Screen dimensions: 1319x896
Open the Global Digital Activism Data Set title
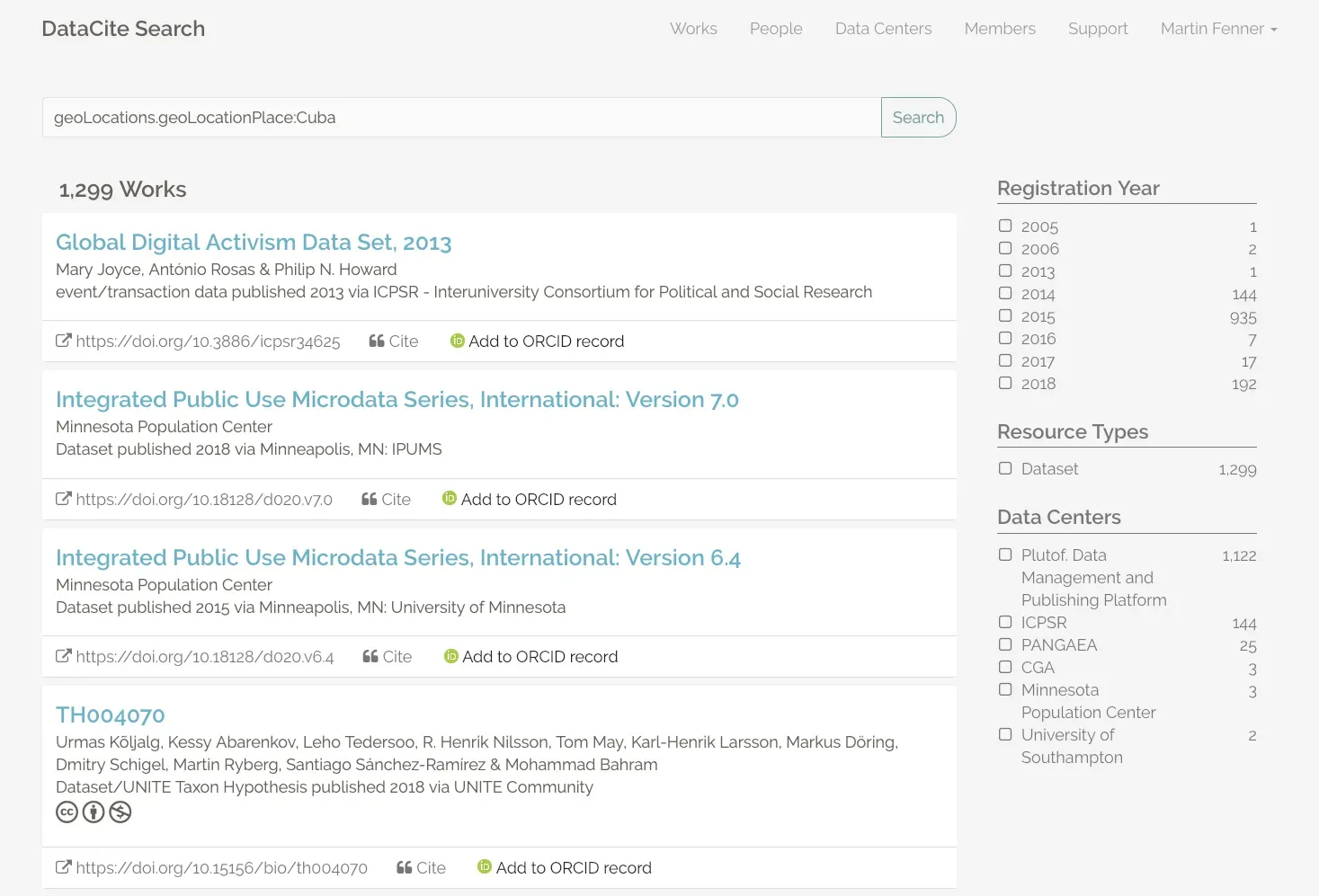click(254, 243)
